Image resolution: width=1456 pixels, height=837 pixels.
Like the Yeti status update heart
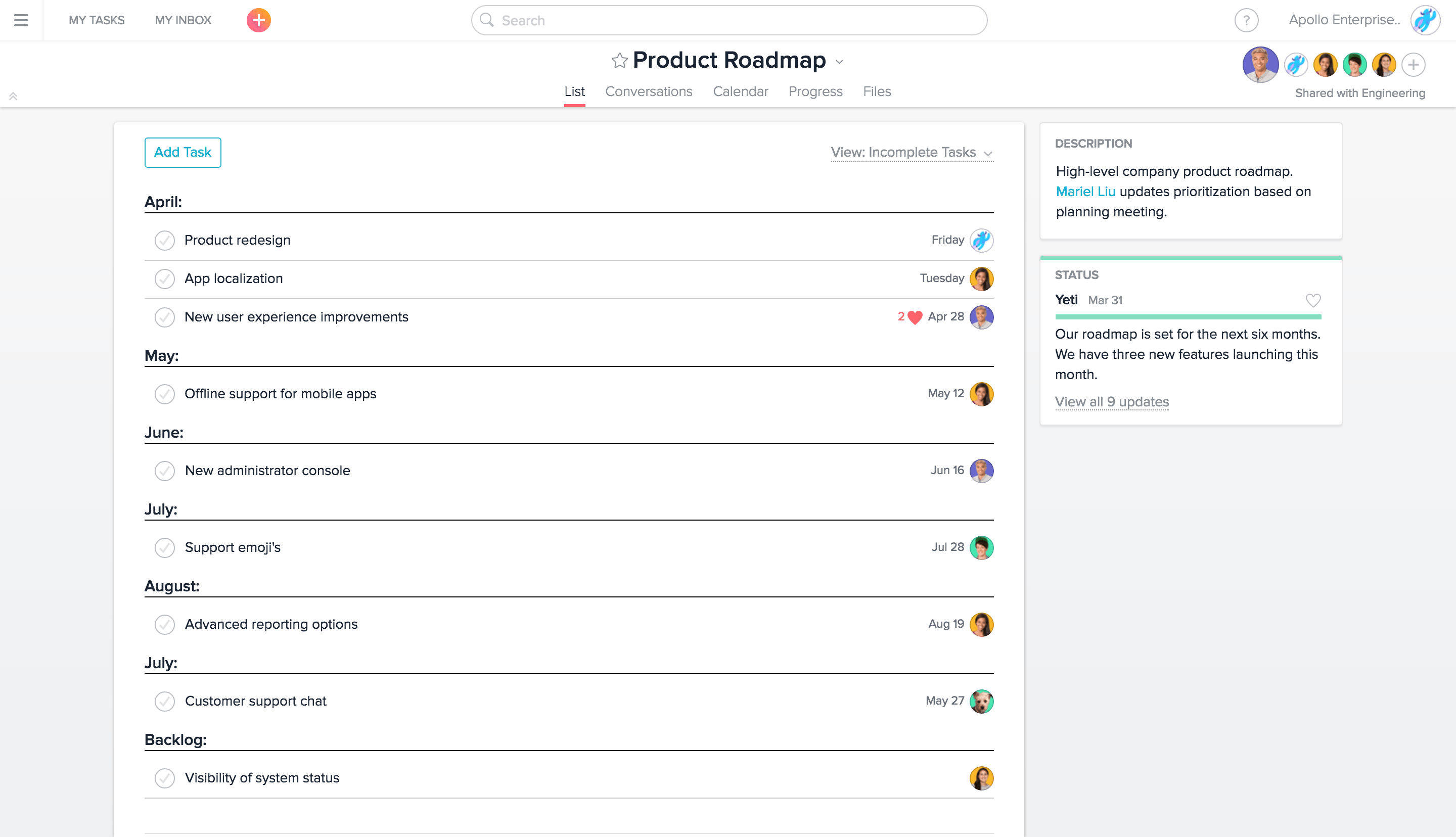1313,300
